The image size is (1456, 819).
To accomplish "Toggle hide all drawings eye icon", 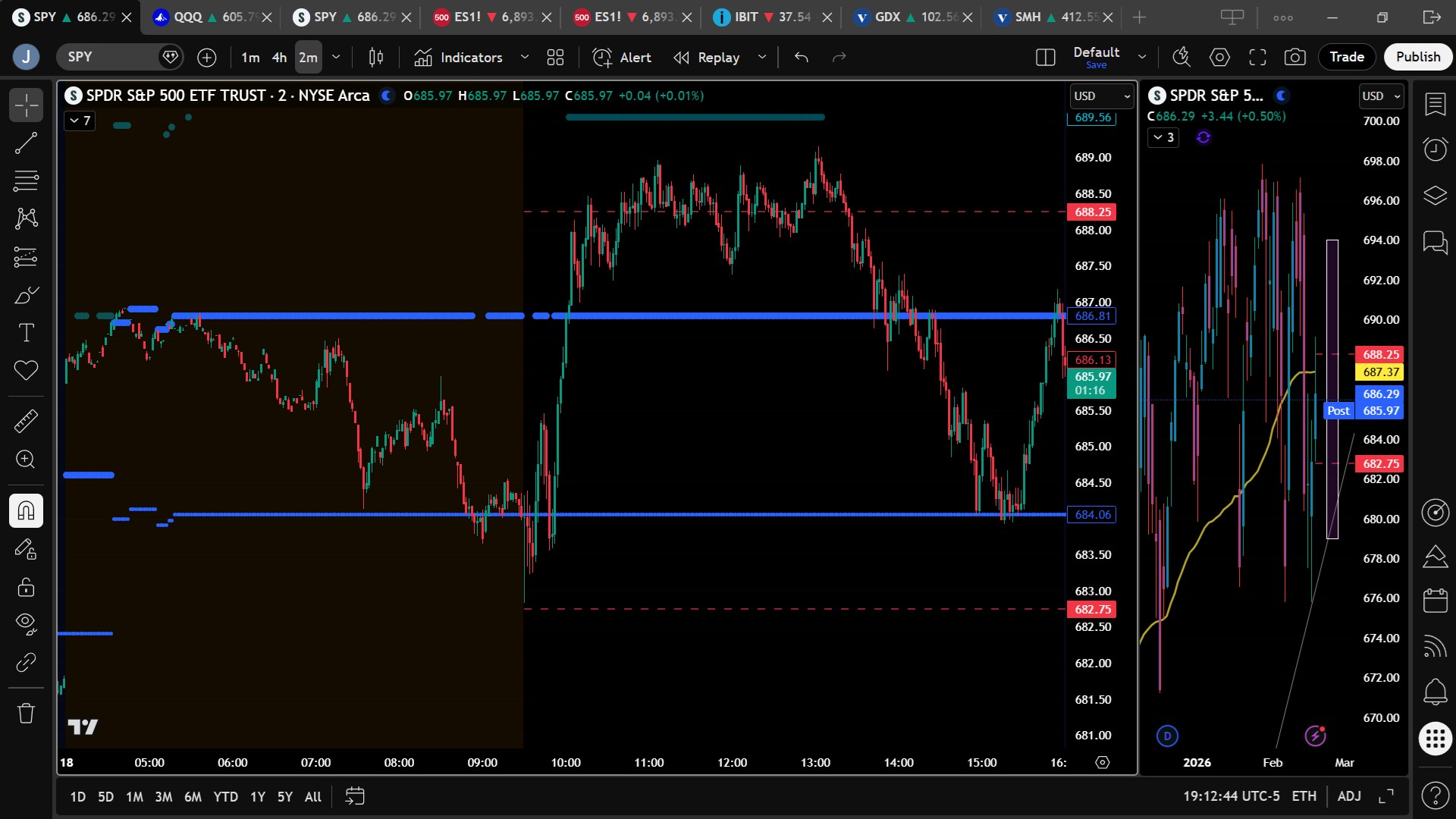I will [x=26, y=623].
